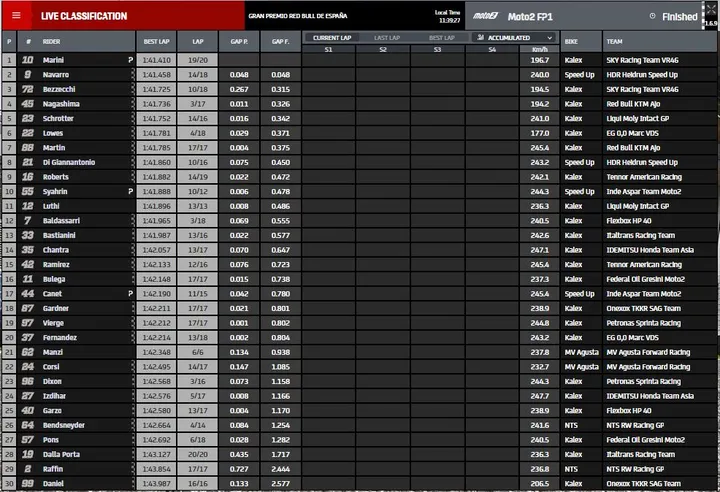Viewport: 720px width, 492px height.
Task: Click the GAP P. column header
Action: pyautogui.click(x=239, y=41)
